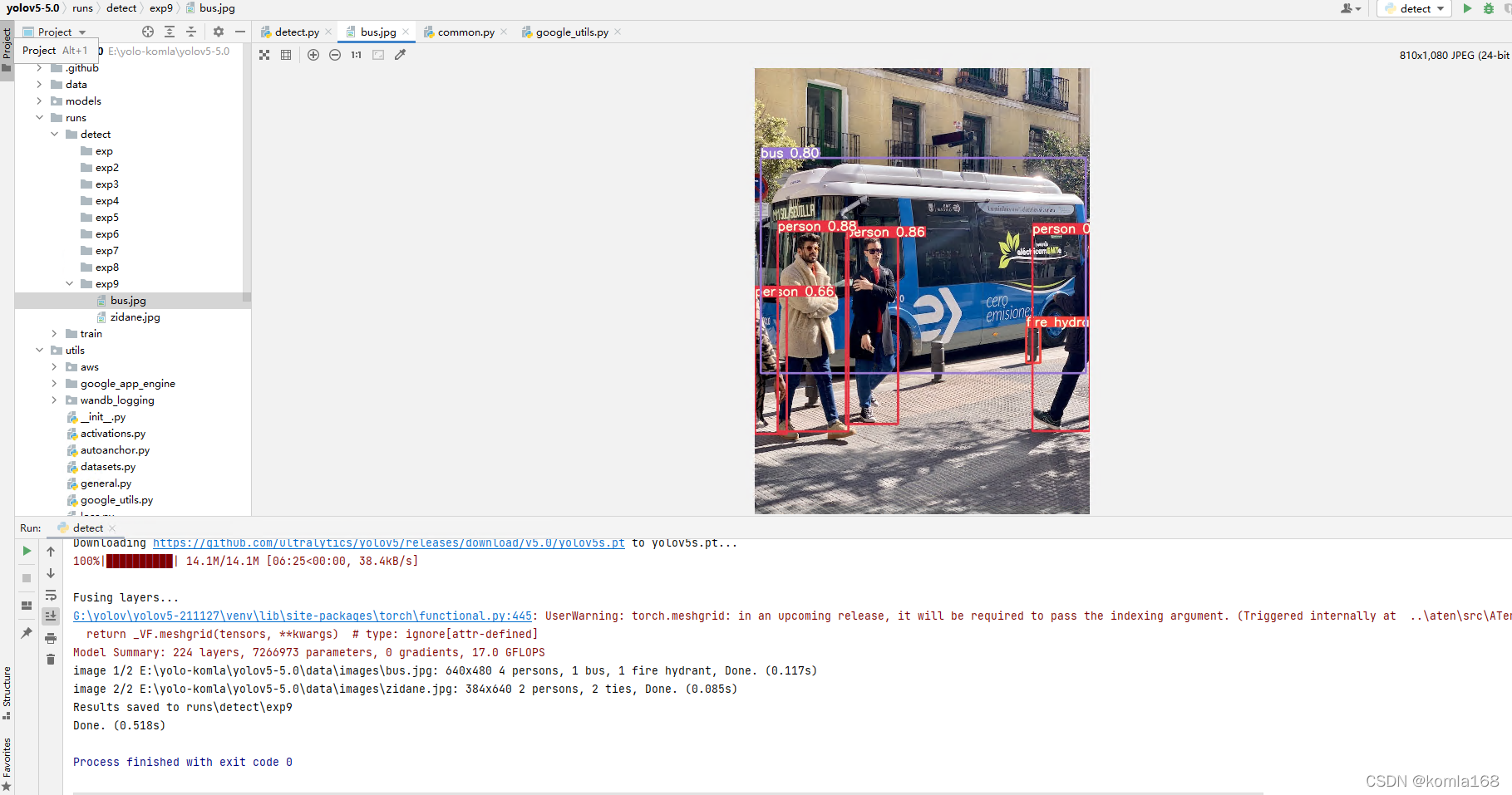This screenshot has height=795, width=1512.
Task: Select the color picker eyedropper in image toolbar
Action: click(x=401, y=54)
